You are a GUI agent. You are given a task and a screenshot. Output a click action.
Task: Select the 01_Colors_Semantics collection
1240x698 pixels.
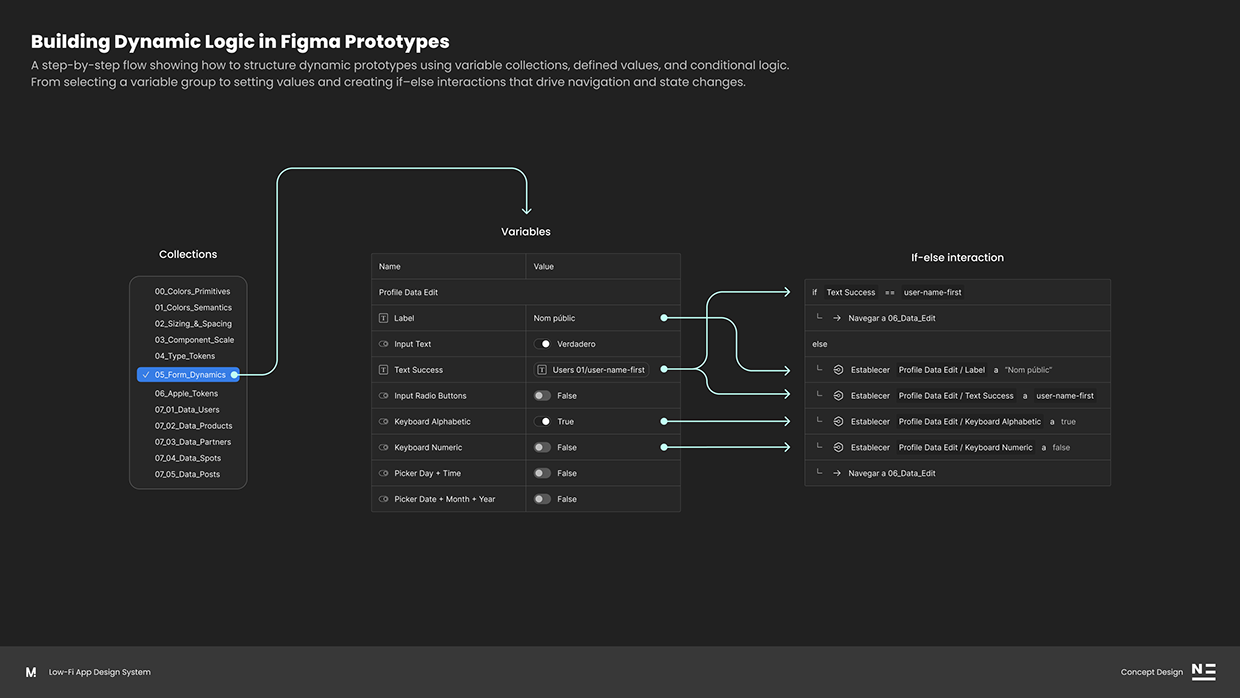coord(193,308)
